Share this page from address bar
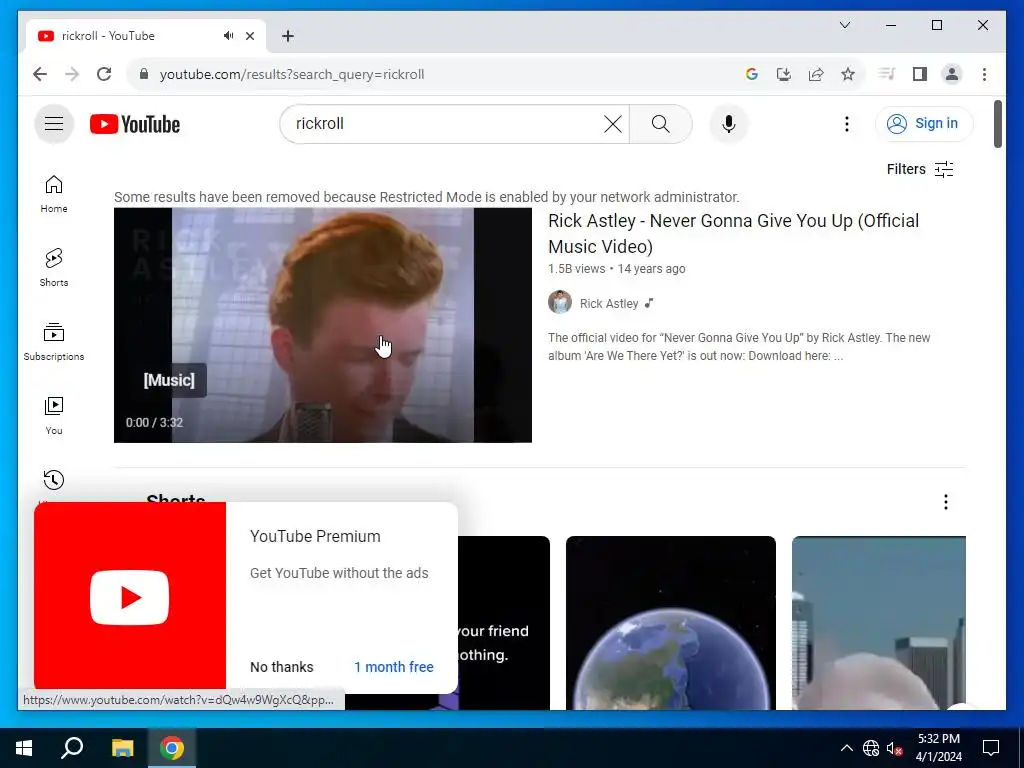Screen dimensions: 1024x768 tap(816, 74)
